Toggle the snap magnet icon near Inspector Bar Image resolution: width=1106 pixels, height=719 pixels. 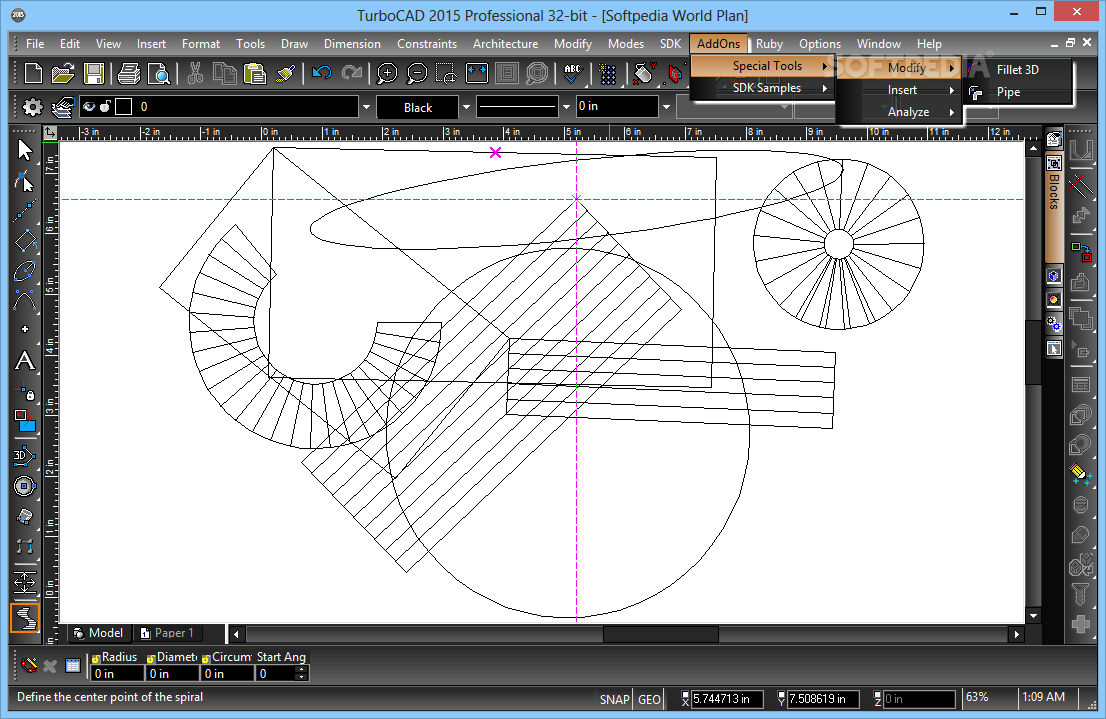pyautogui.click(x=29, y=665)
